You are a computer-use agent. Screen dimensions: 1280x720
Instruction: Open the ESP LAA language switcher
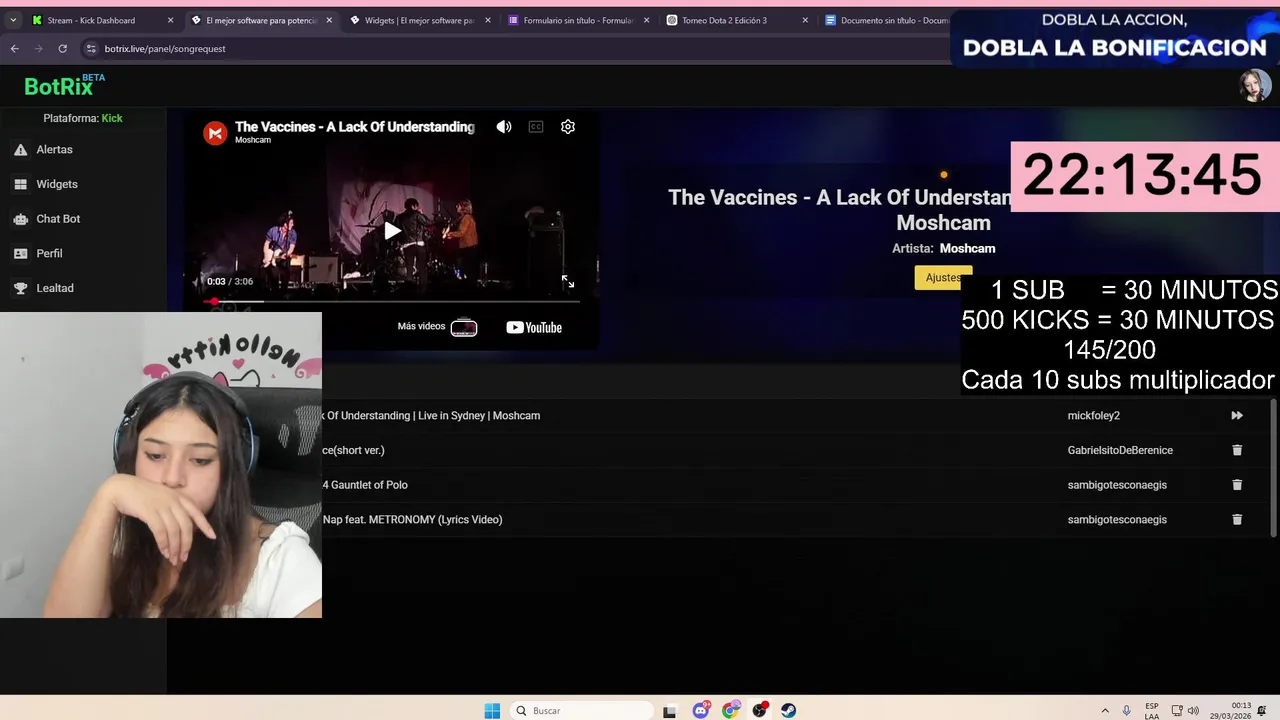point(1152,711)
